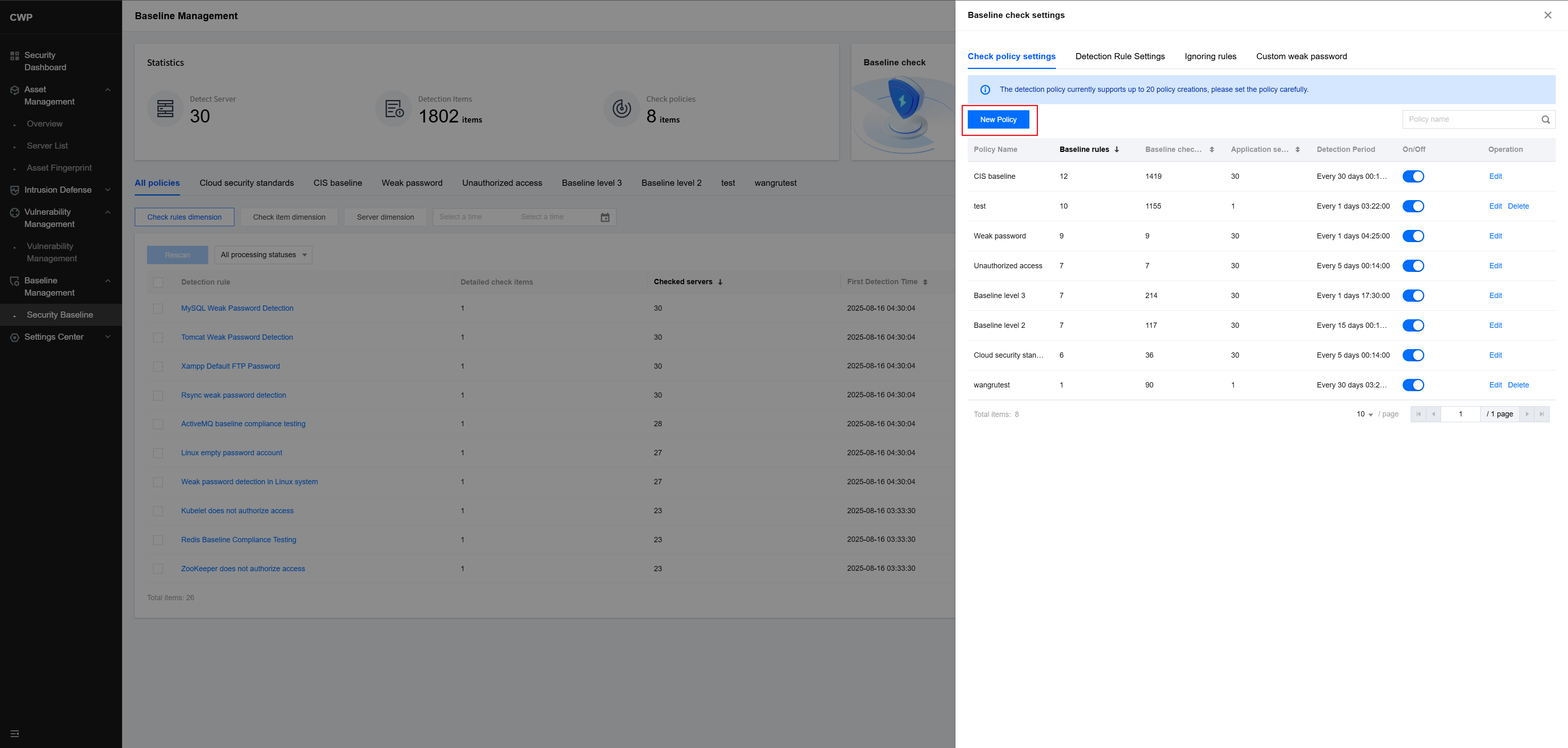Sort by Baseline rules column arrow
The height and width of the screenshot is (748, 1568).
pyautogui.click(x=1116, y=150)
